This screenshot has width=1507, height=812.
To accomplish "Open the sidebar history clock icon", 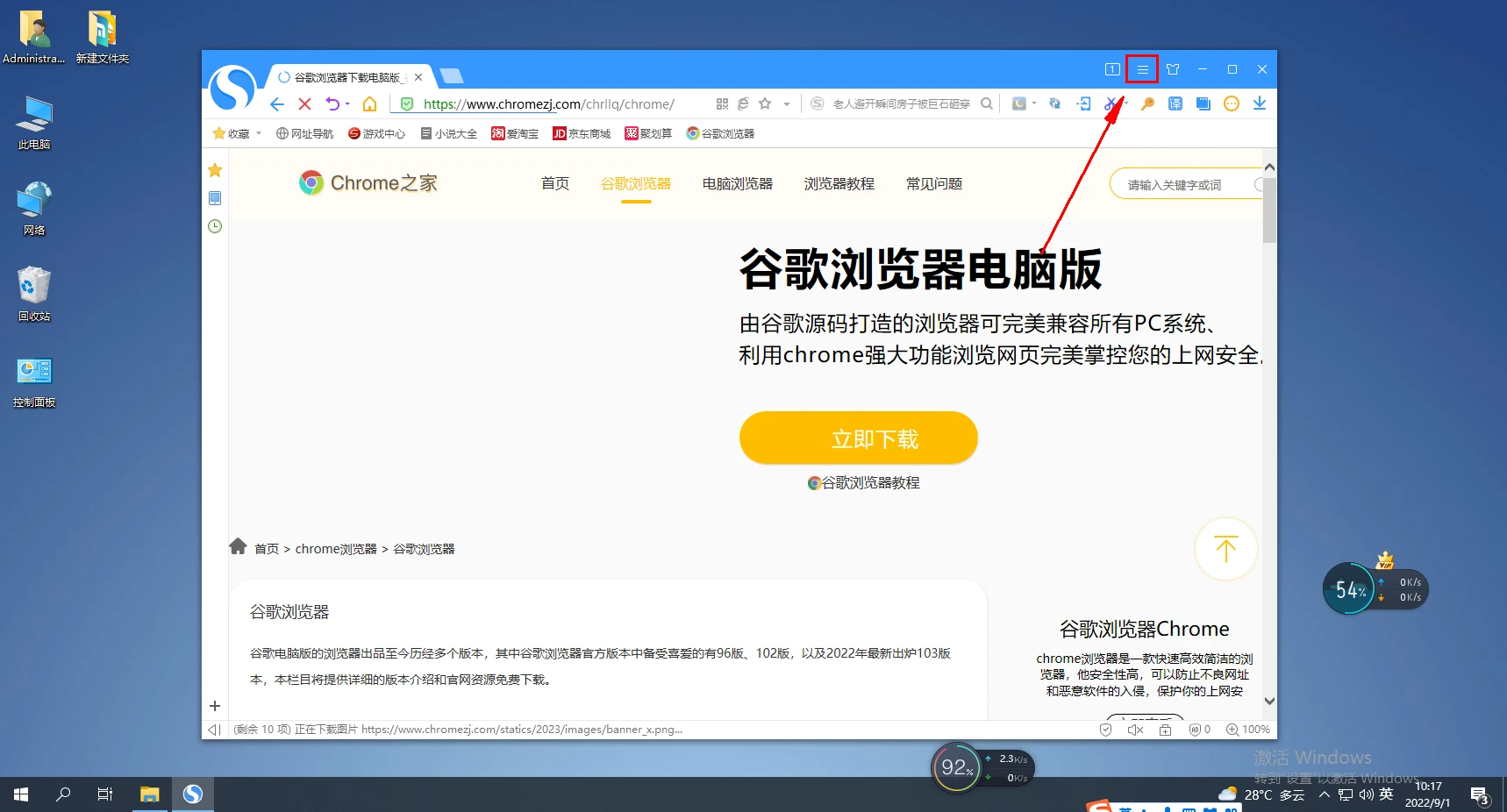I will tap(215, 226).
